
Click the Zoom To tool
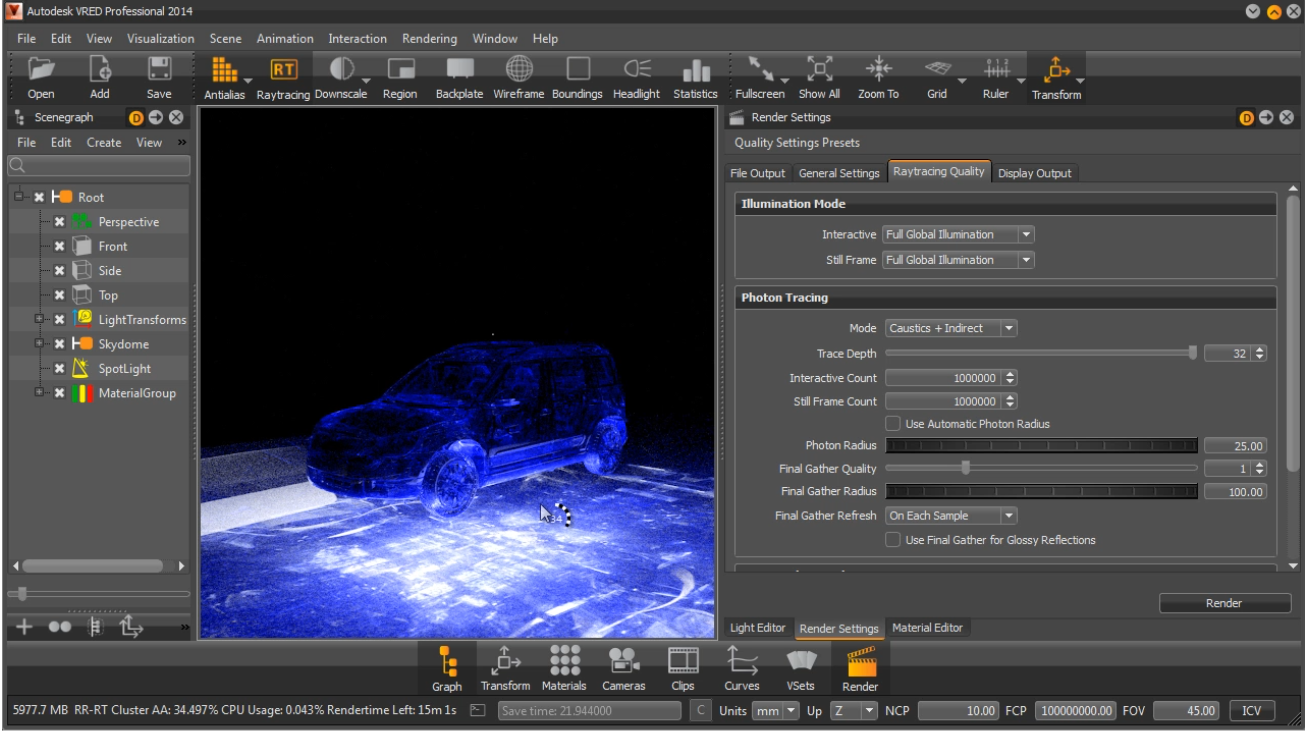tap(878, 70)
